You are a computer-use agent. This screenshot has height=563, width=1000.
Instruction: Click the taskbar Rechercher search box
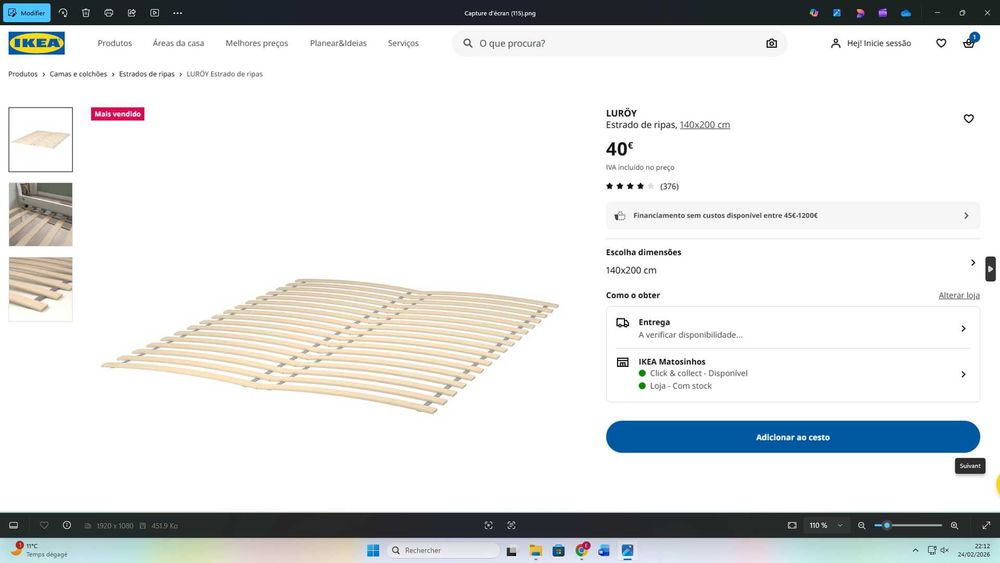(444, 550)
